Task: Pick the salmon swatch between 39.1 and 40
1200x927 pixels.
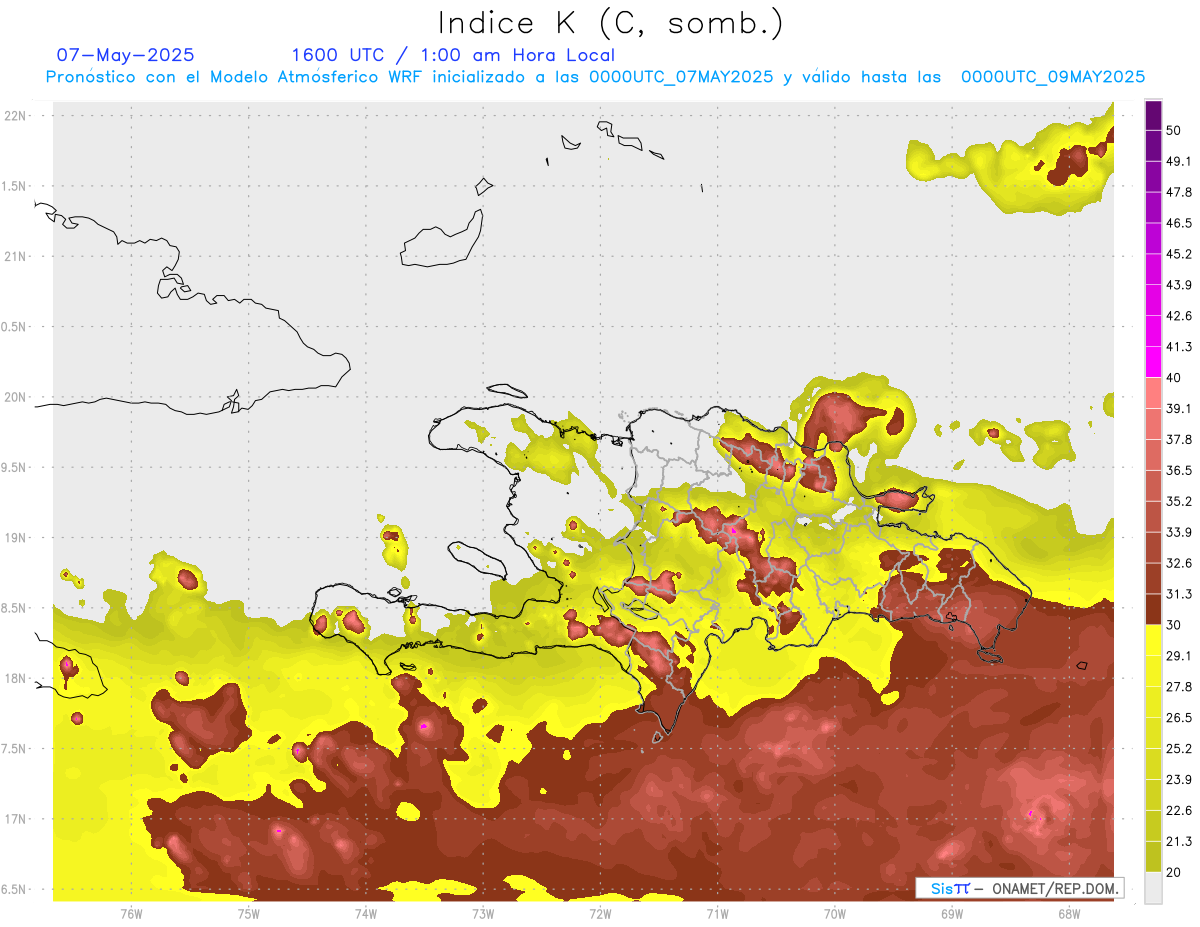Action: tap(1153, 393)
